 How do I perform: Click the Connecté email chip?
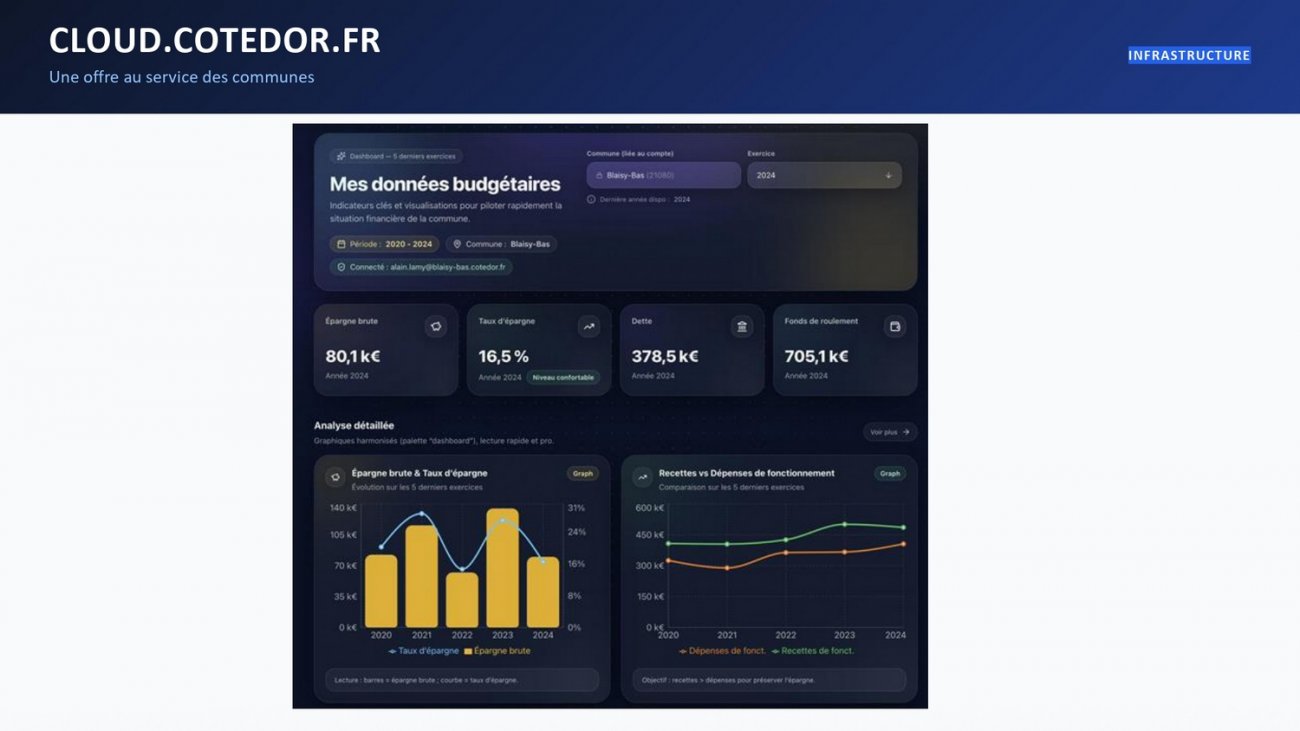[x=421, y=268]
